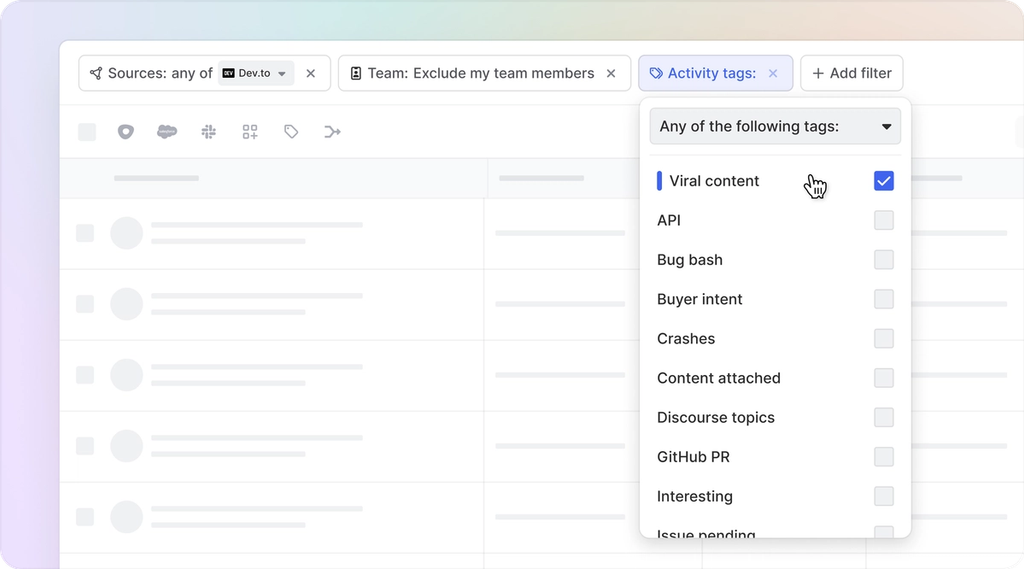Click the 'Sources: any of' filter label

[160, 73]
